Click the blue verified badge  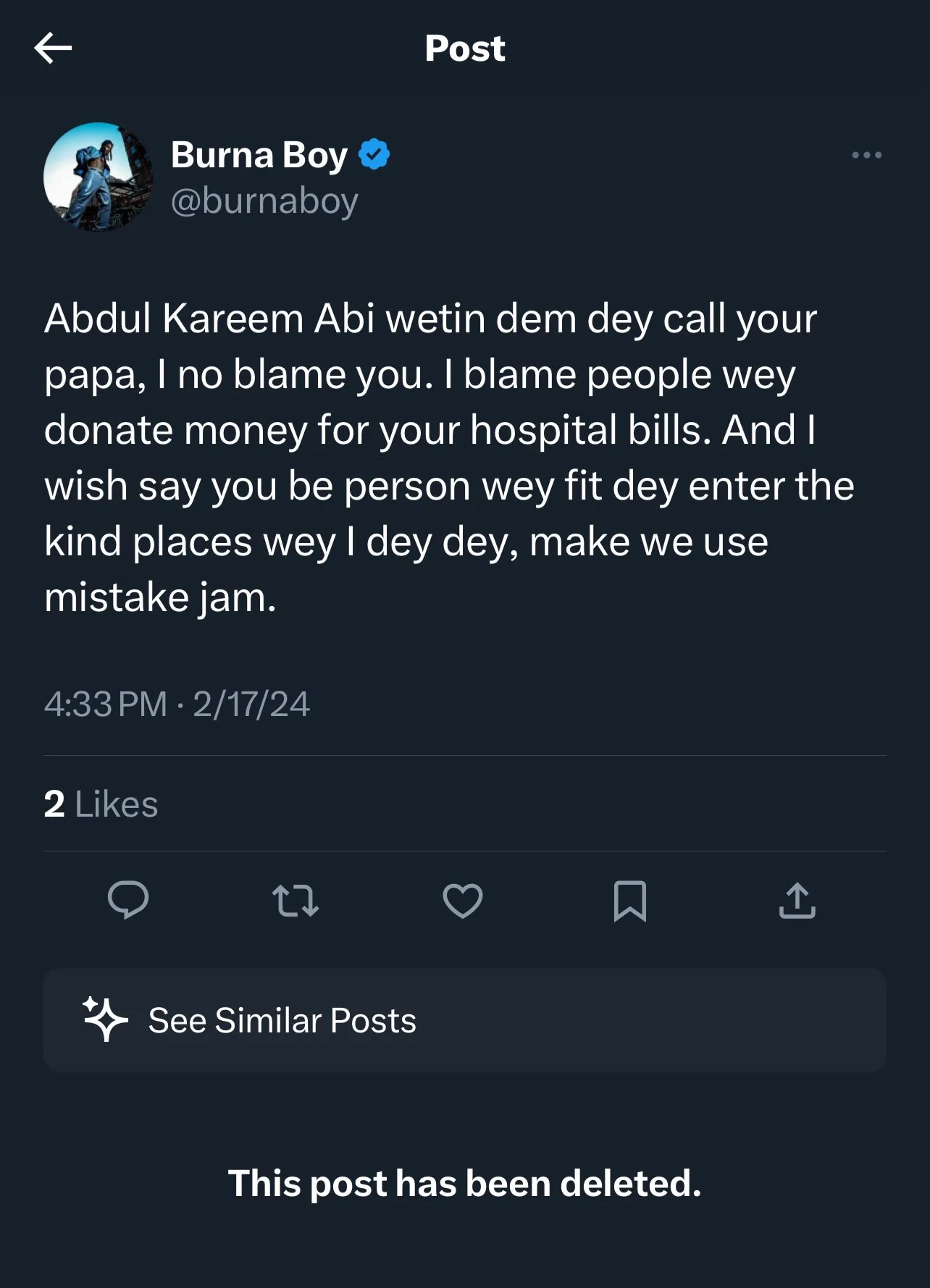374,154
